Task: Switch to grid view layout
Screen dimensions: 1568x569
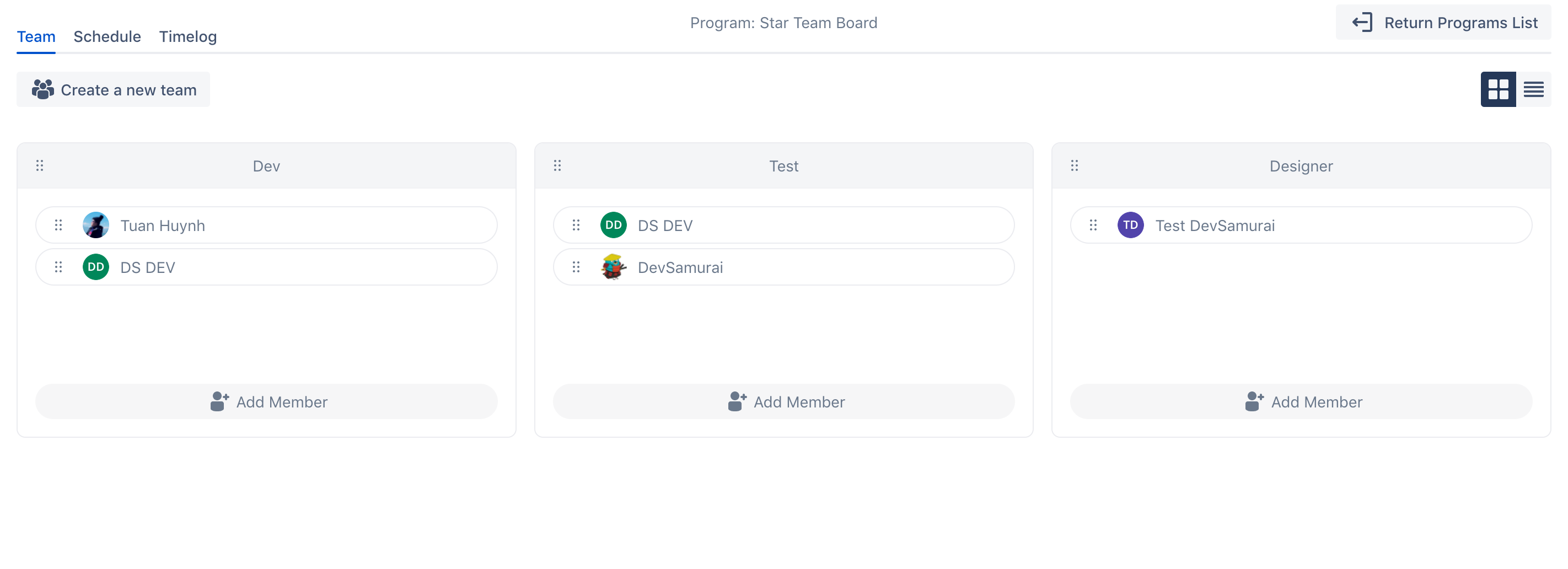Action: [x=1497, y=89]
